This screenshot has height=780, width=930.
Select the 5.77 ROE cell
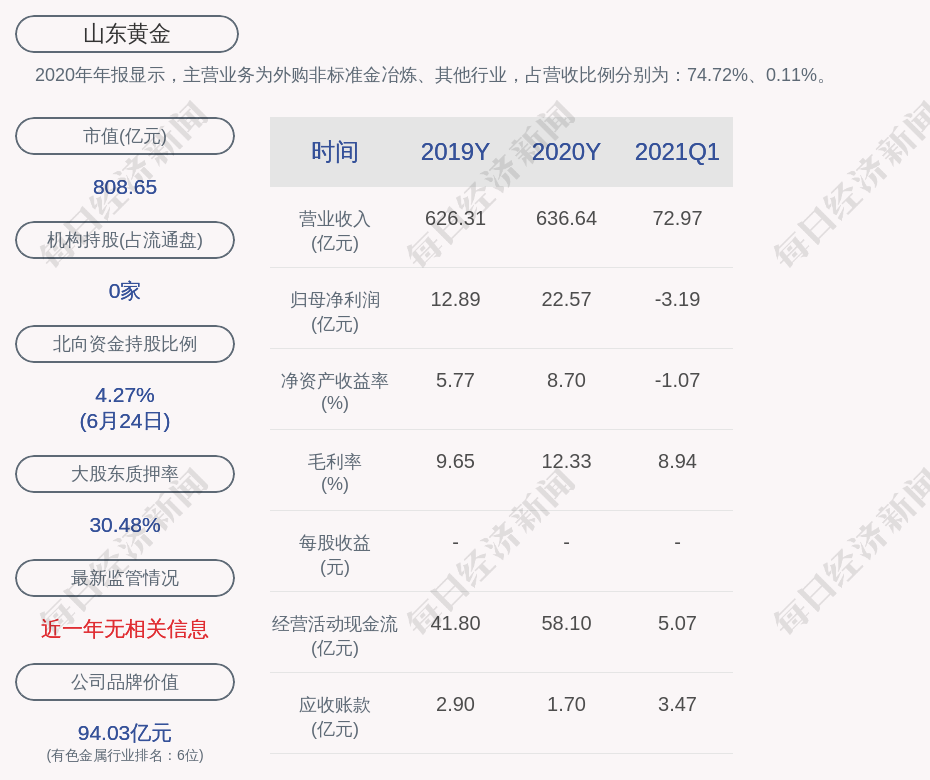pyautogui.click(x=455, y=380)
